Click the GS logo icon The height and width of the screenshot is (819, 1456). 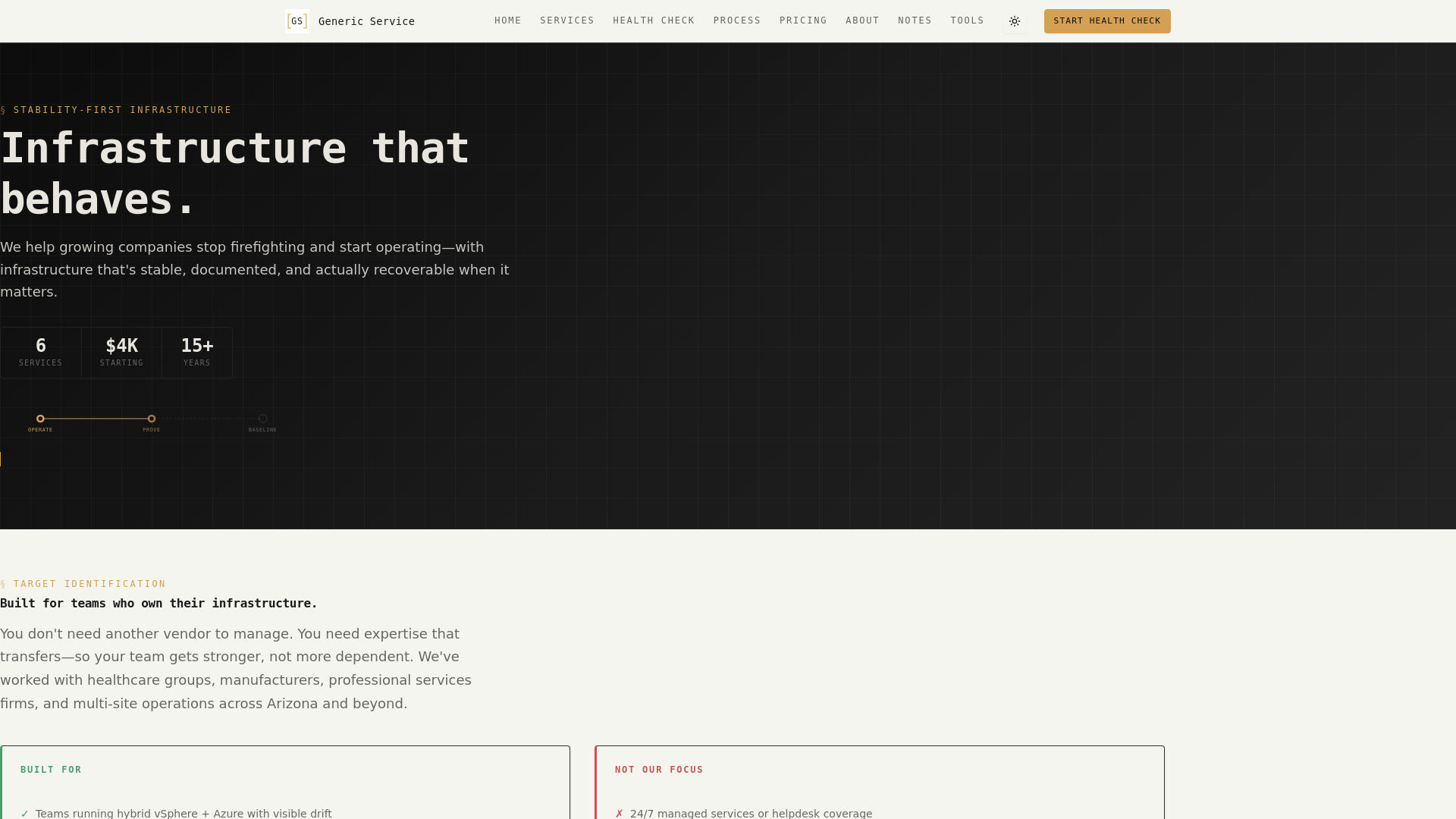(x=297, y=21)
